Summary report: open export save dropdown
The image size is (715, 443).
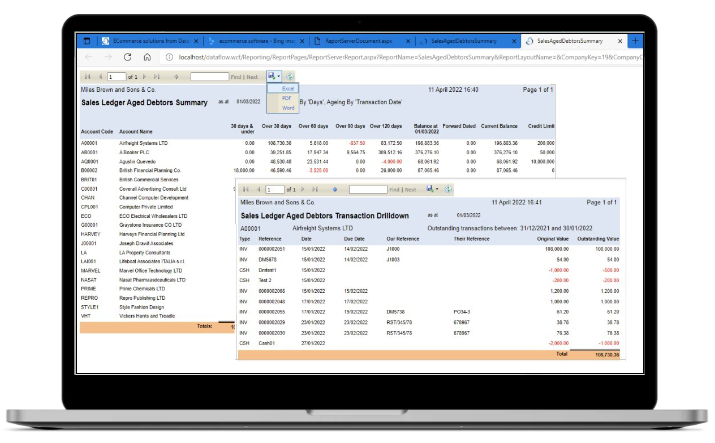[274, 76]
